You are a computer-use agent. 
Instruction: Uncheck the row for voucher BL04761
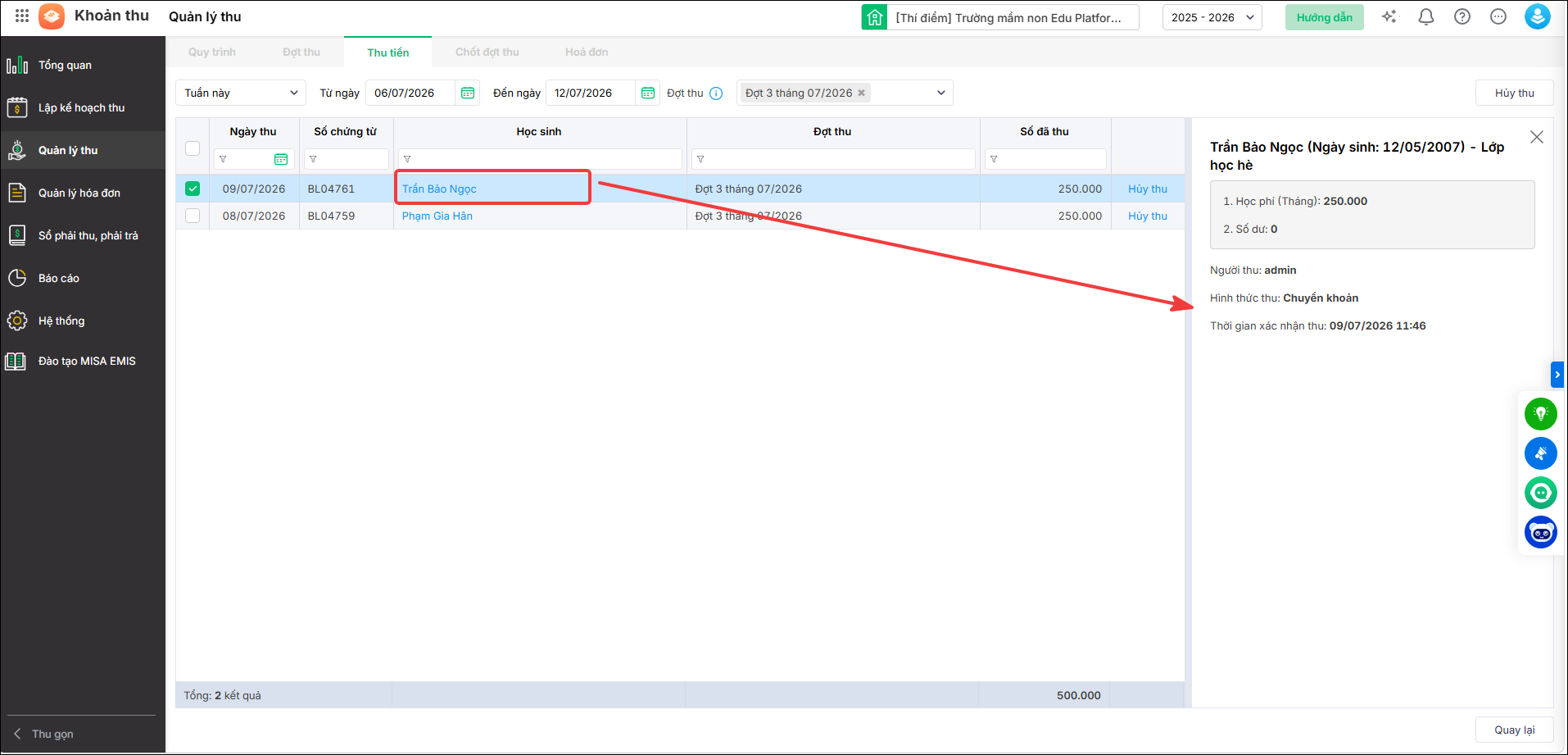pyautogui.click(x=193, y=189)
